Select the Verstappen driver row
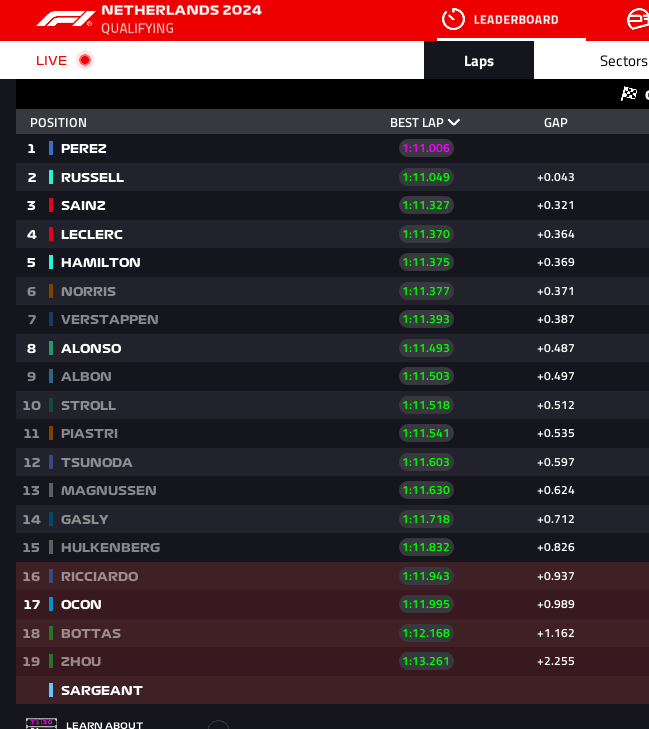649x729 pixels. 332,319
